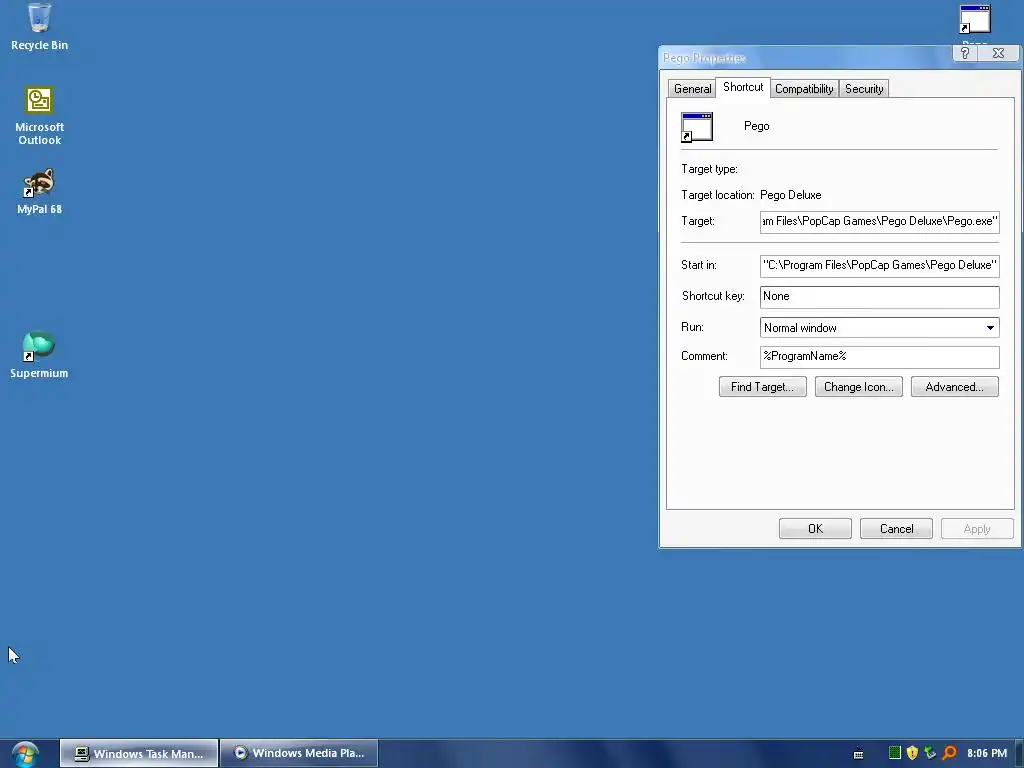Click the Start in text field
1024x768 pixels.
tap(879, 265)
